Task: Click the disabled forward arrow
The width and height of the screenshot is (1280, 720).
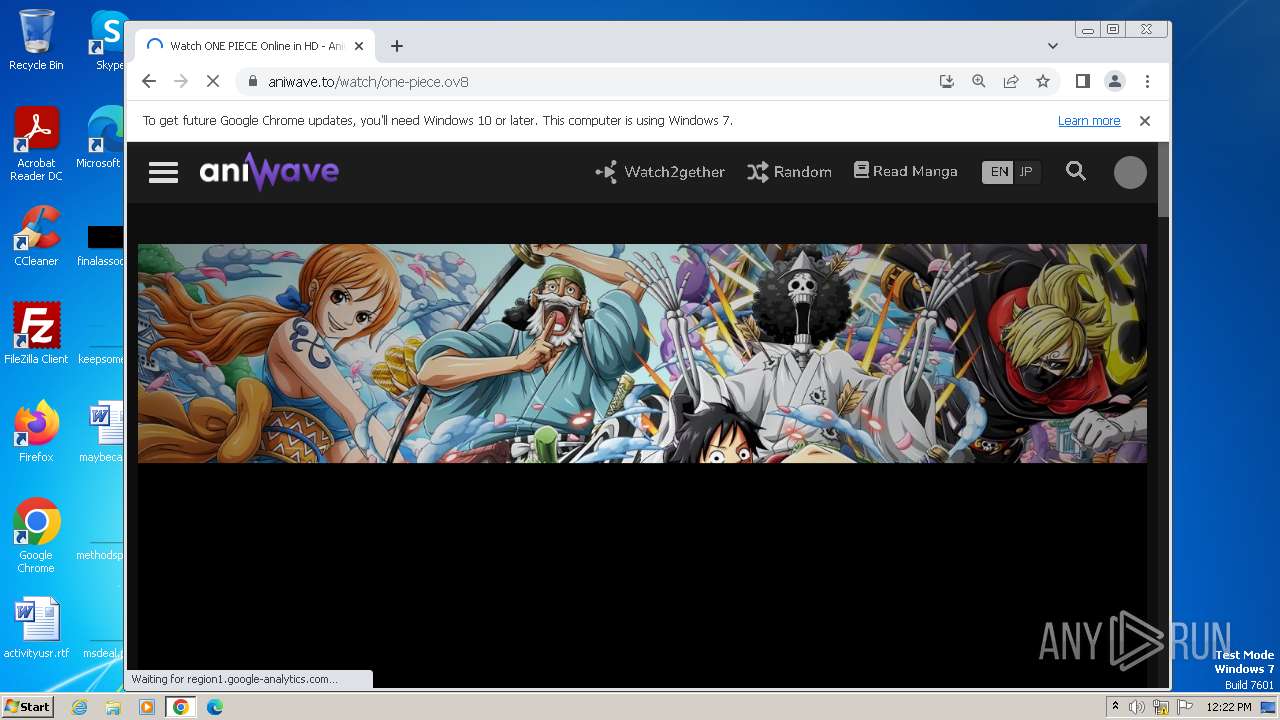Action: click(181, 81)
